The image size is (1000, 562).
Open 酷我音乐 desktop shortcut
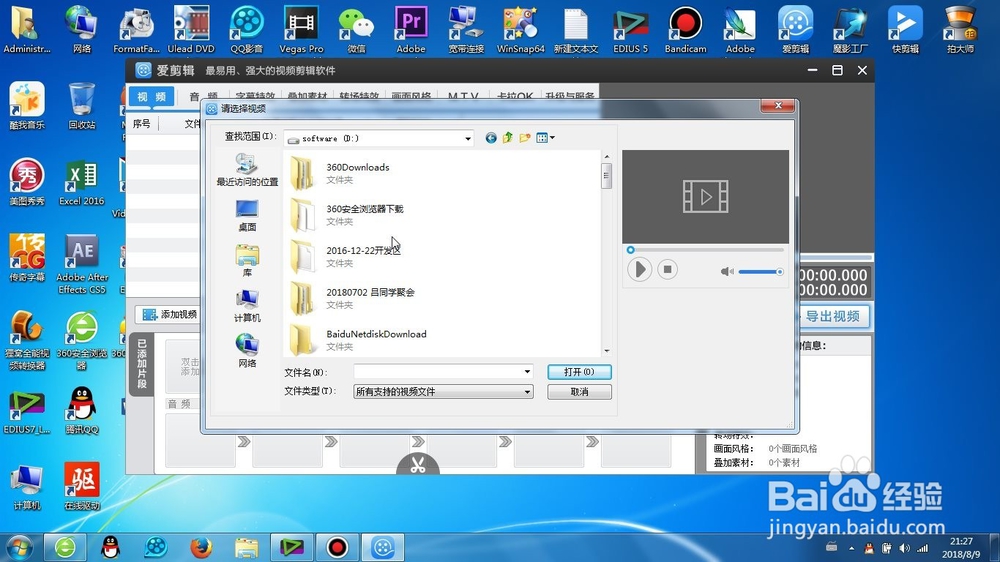pos(27,105)
